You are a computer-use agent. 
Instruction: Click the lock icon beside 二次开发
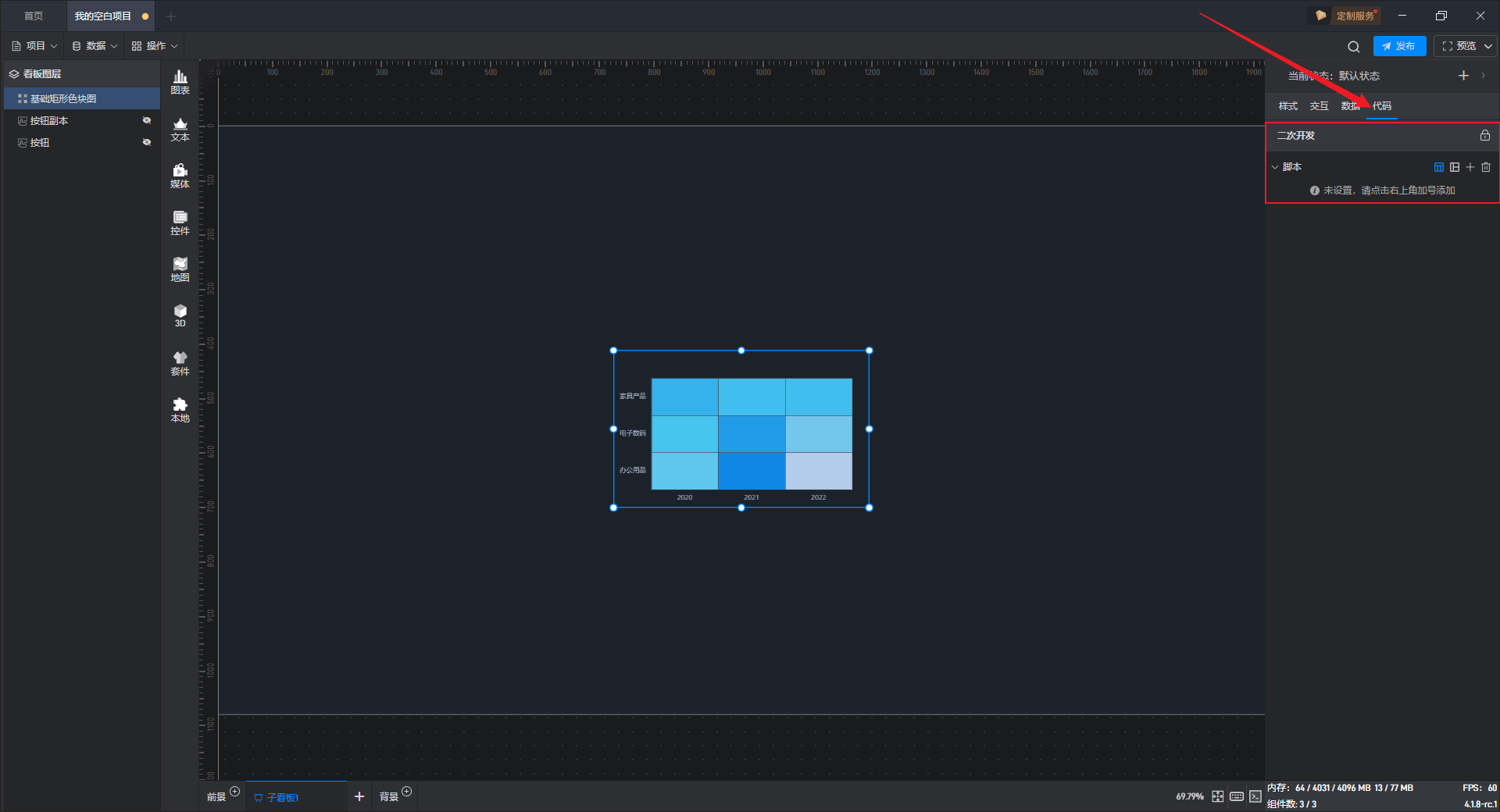(1485, 135)
